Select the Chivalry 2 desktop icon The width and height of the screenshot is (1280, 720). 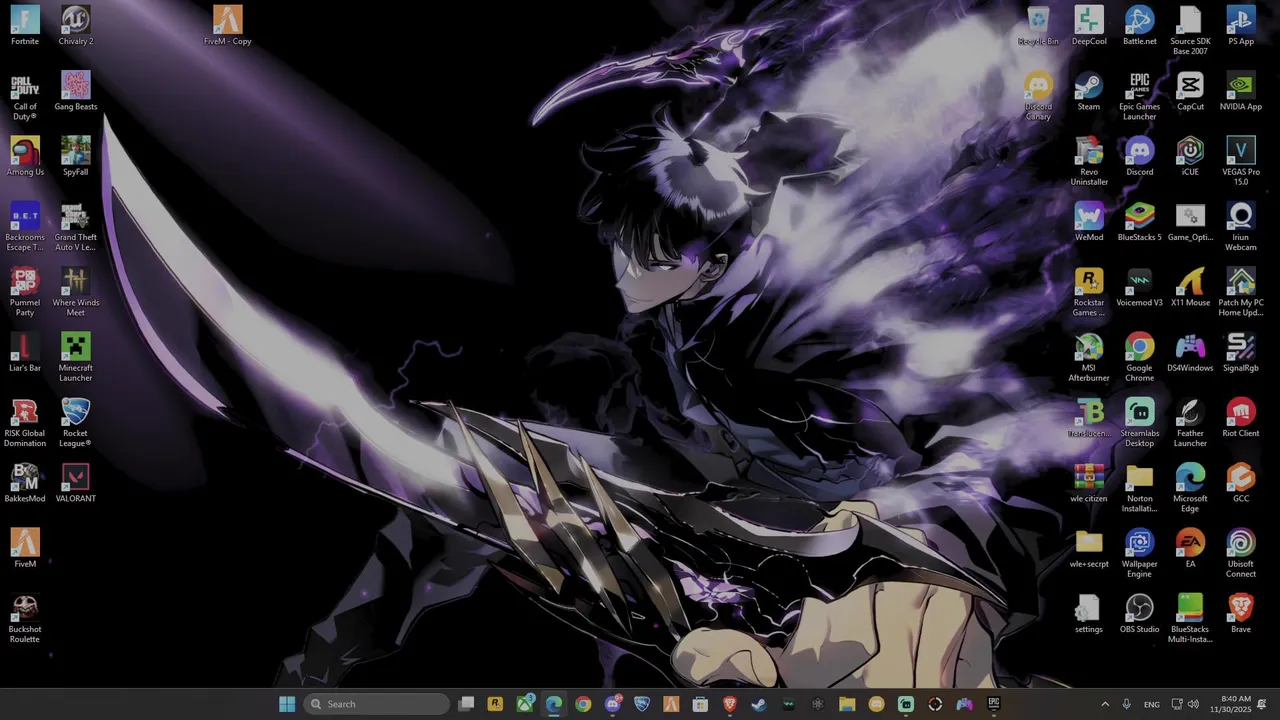point(76,26)
